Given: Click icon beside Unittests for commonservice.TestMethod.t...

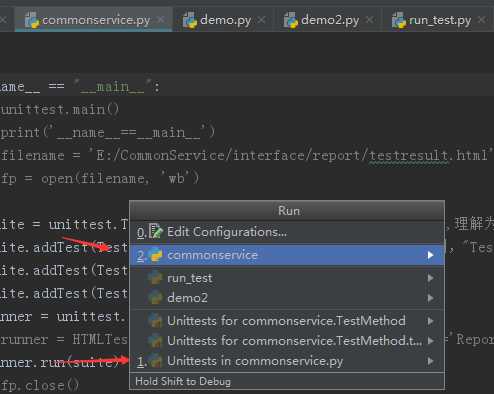Looking at the screenshot, I should [156, 341].
